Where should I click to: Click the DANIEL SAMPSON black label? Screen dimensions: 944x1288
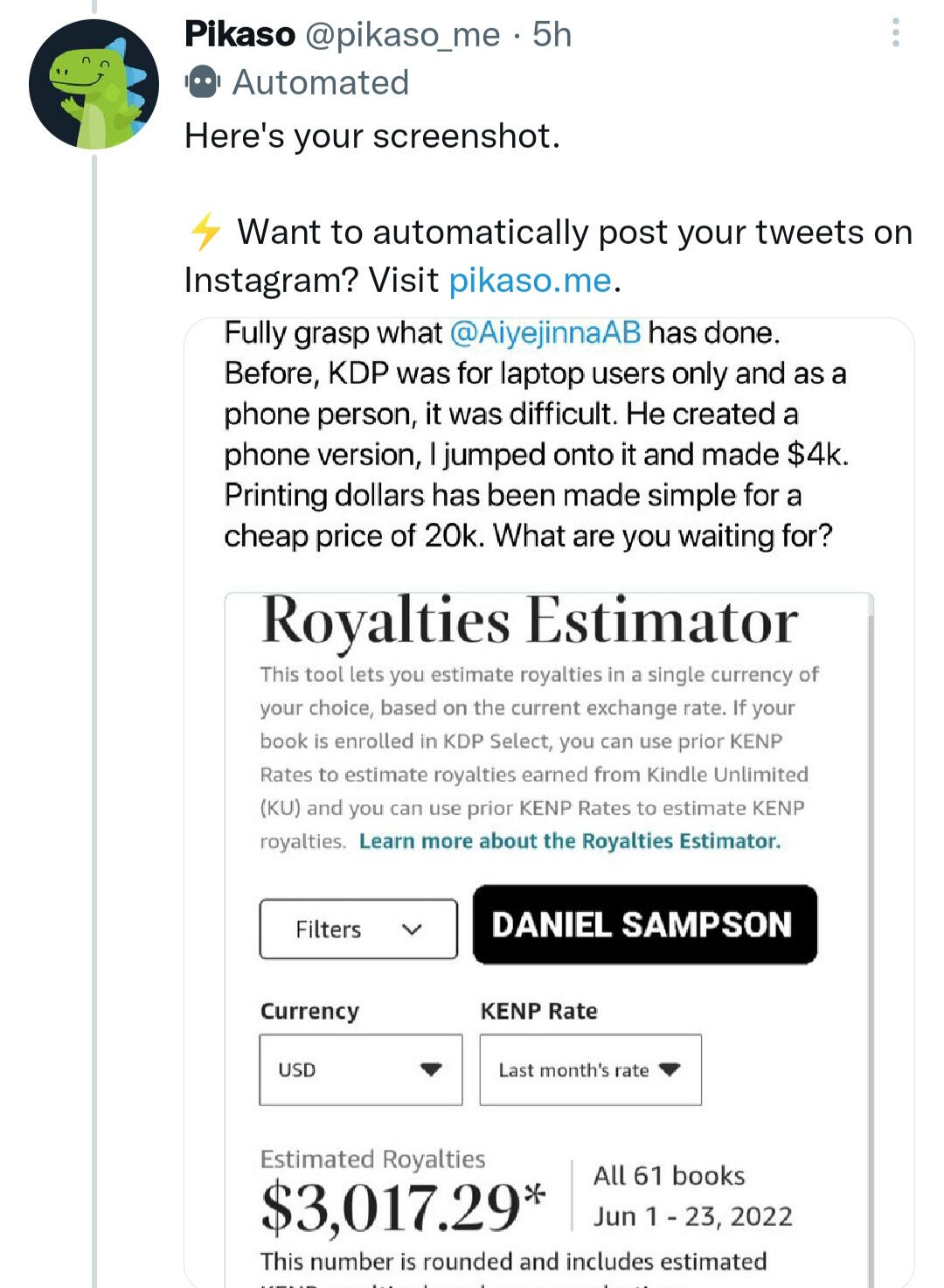click(645, 925)
